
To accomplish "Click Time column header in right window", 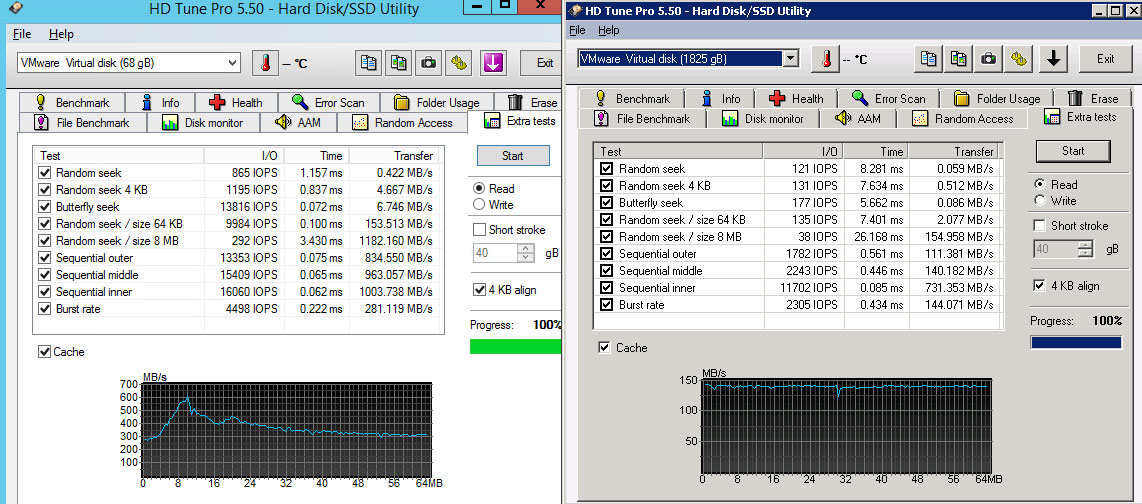I will click(x=876, y=151).
